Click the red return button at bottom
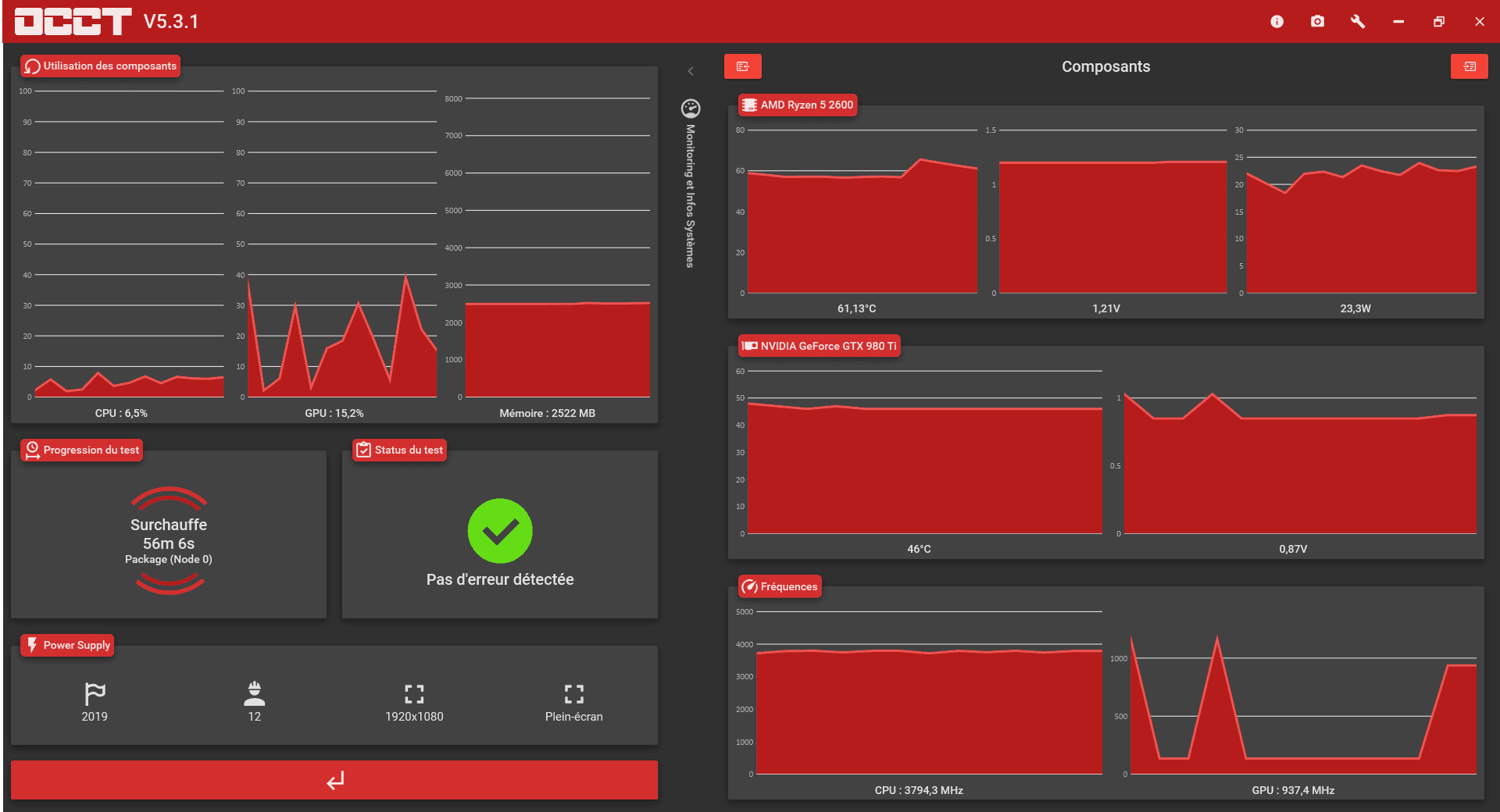1500x812 pixels. point(334,780)
